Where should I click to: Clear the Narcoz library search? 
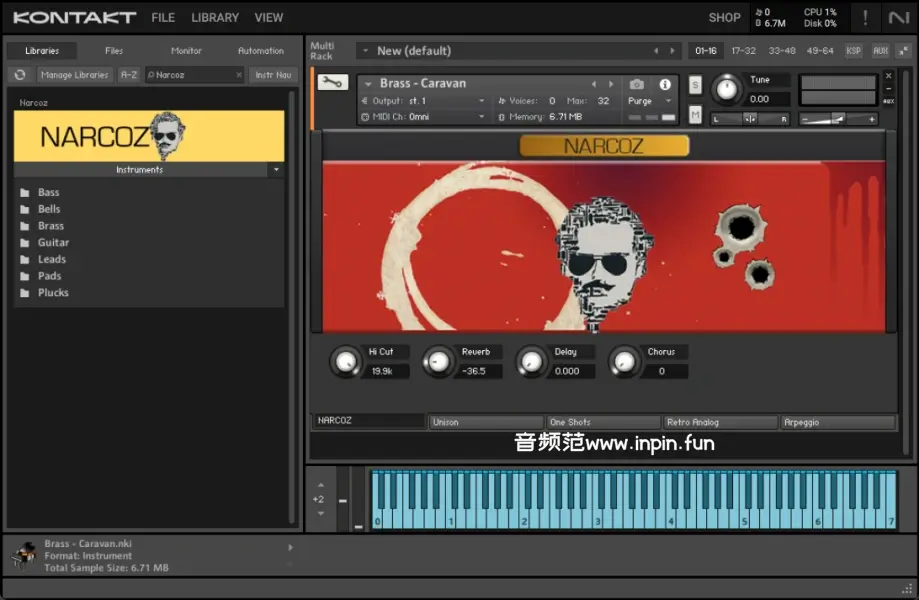coord(239,74)
